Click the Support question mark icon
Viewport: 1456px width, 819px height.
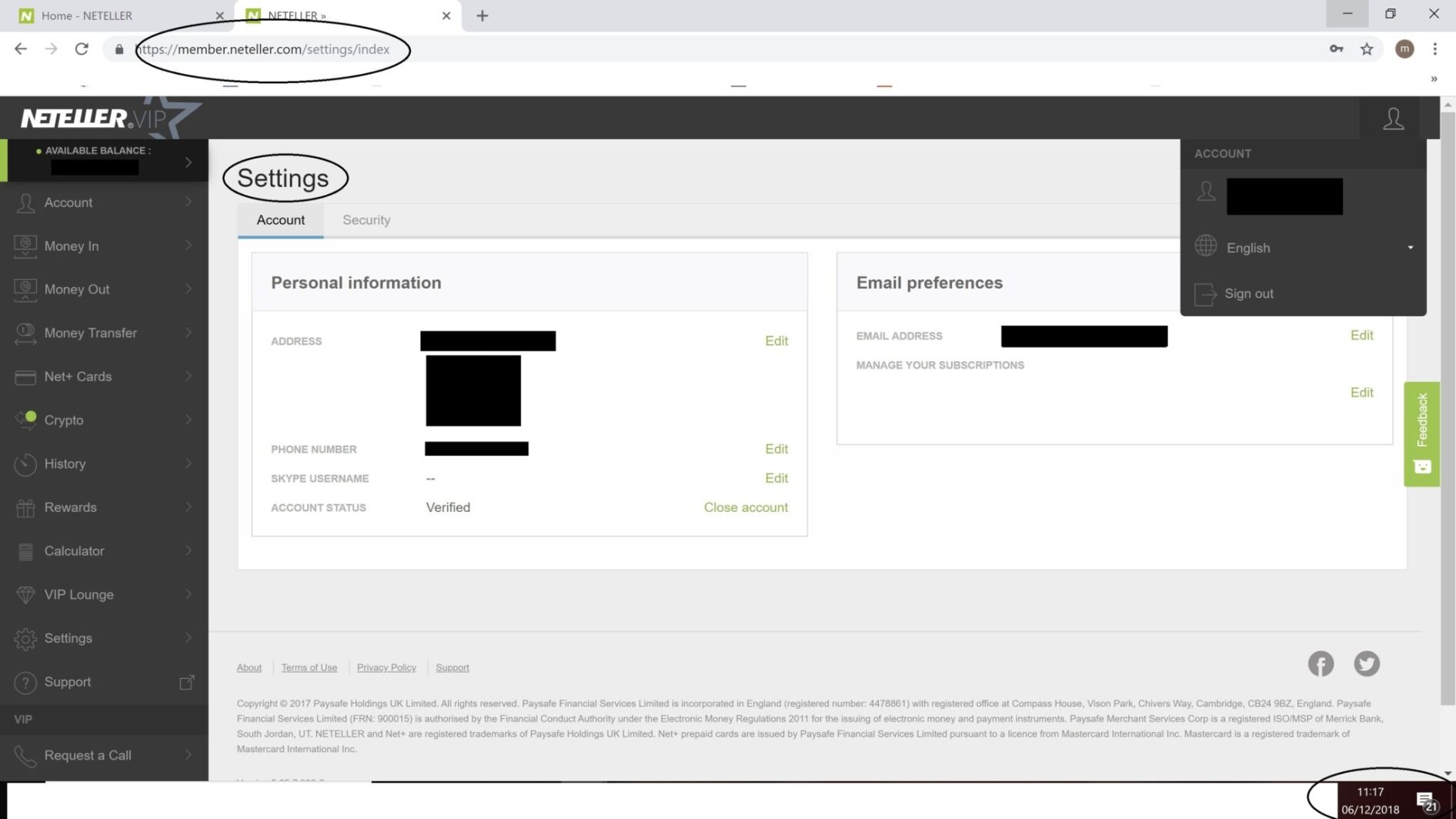[x=25, y=683]
